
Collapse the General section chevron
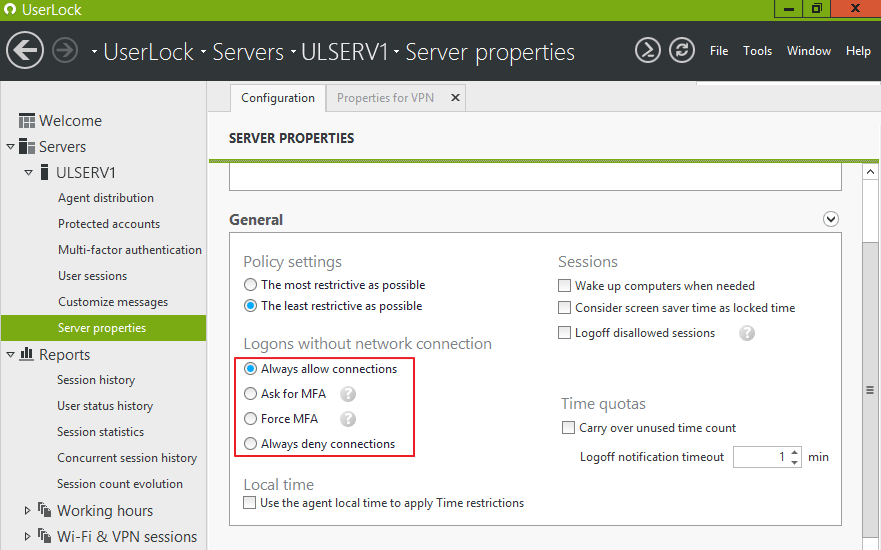coord(830,219)
